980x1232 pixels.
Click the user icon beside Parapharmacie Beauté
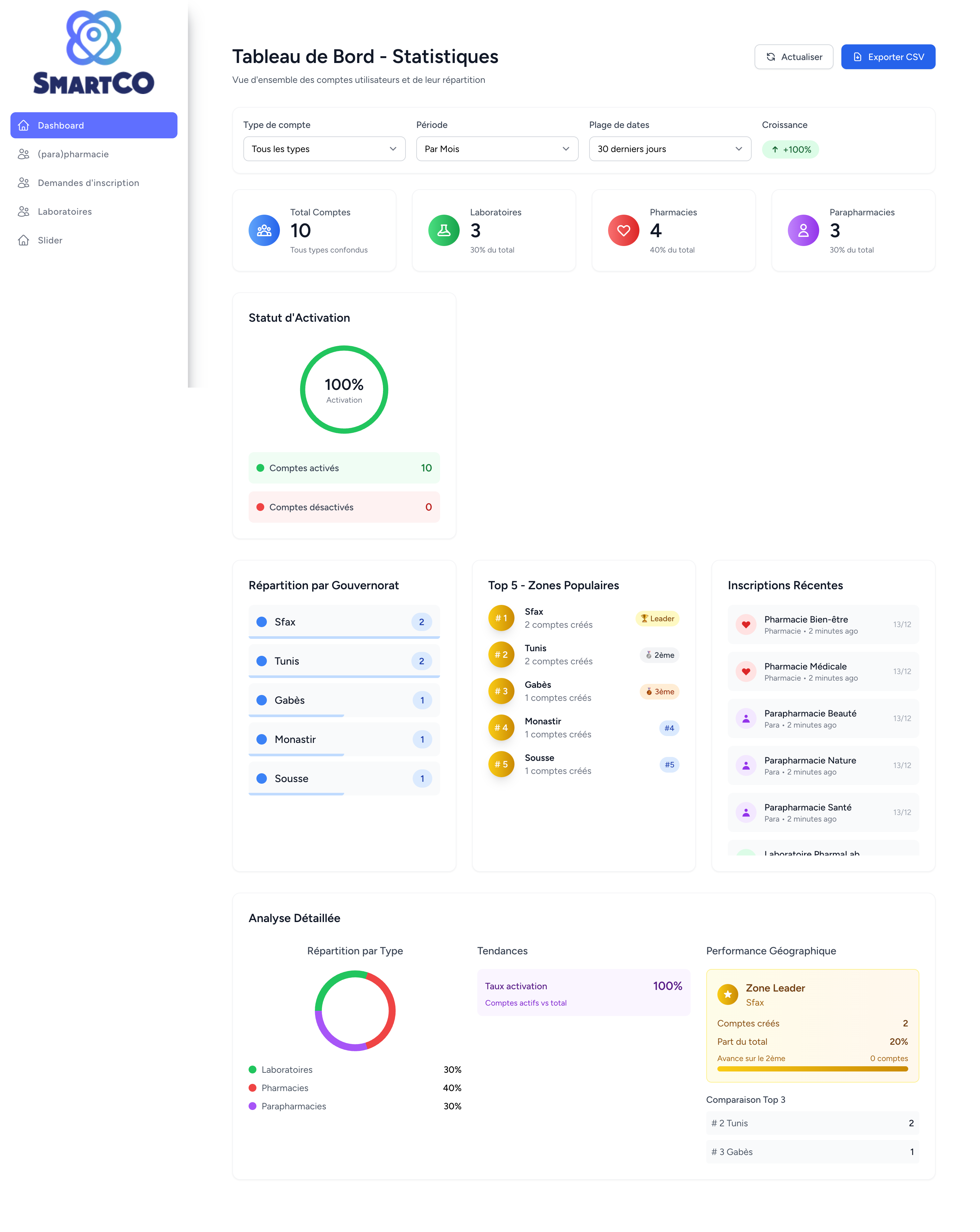click(746, 718)
